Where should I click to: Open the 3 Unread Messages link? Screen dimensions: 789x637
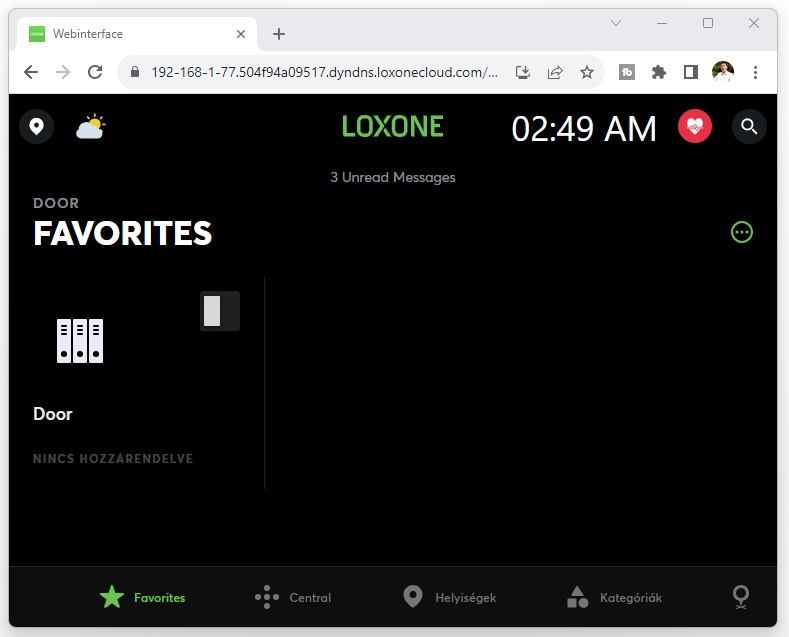click(392, 177)
